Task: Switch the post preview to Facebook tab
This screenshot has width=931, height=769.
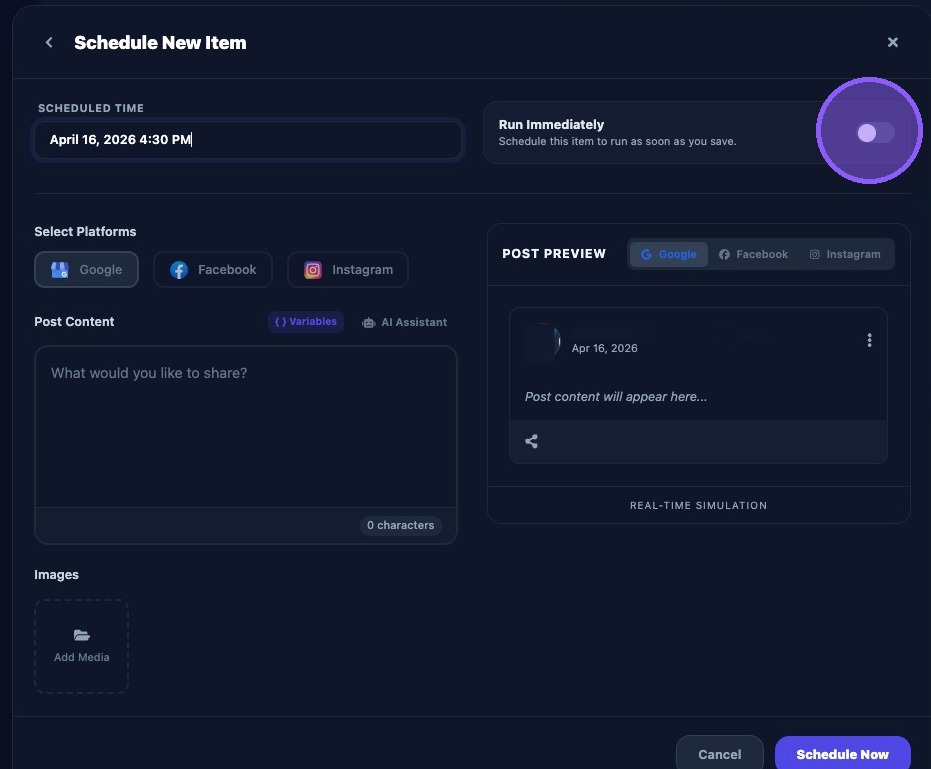Action: coord(753,254)
